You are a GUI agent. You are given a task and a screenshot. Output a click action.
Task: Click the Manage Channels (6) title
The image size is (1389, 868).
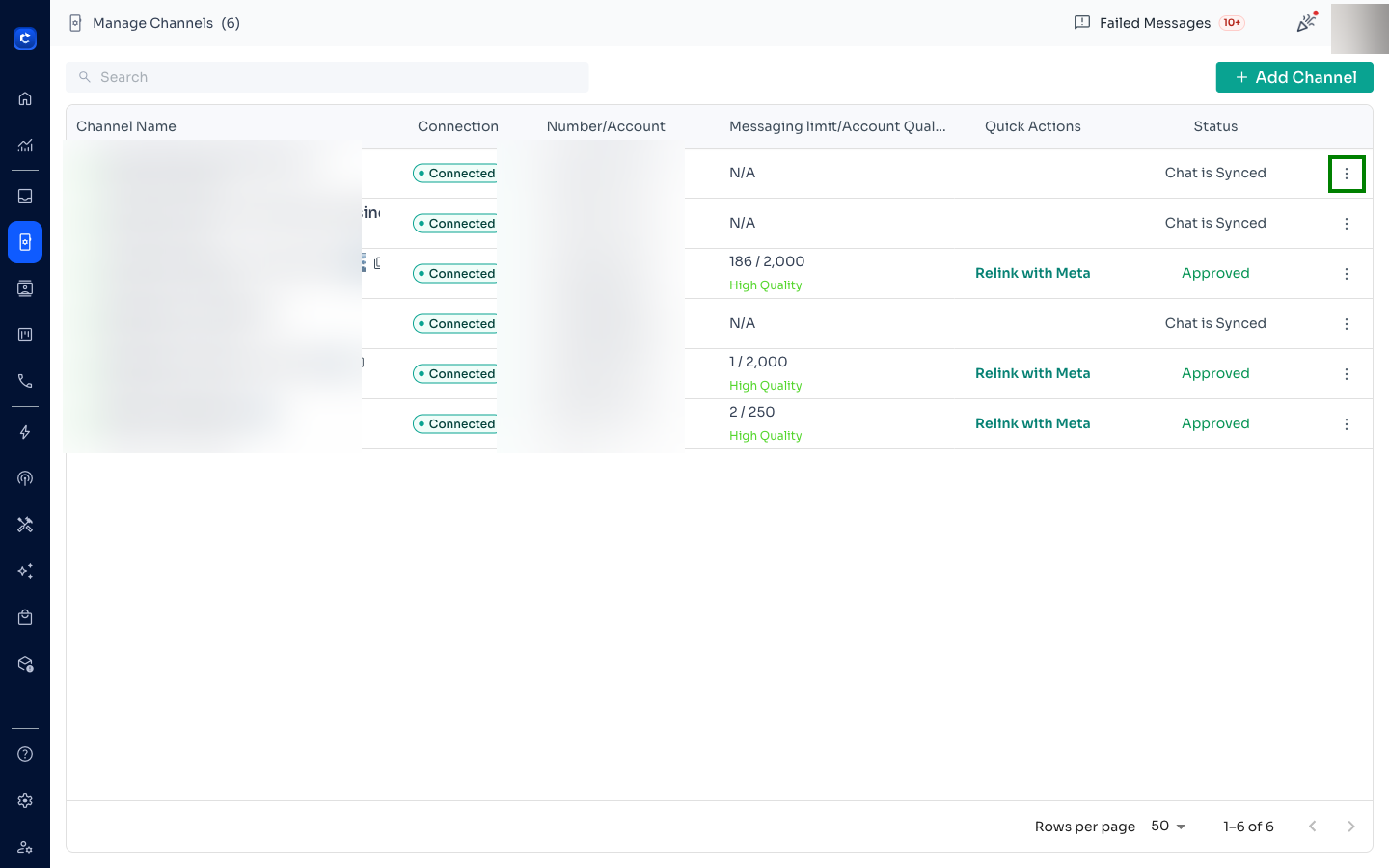pyautogui.click(x=166, y=23)
